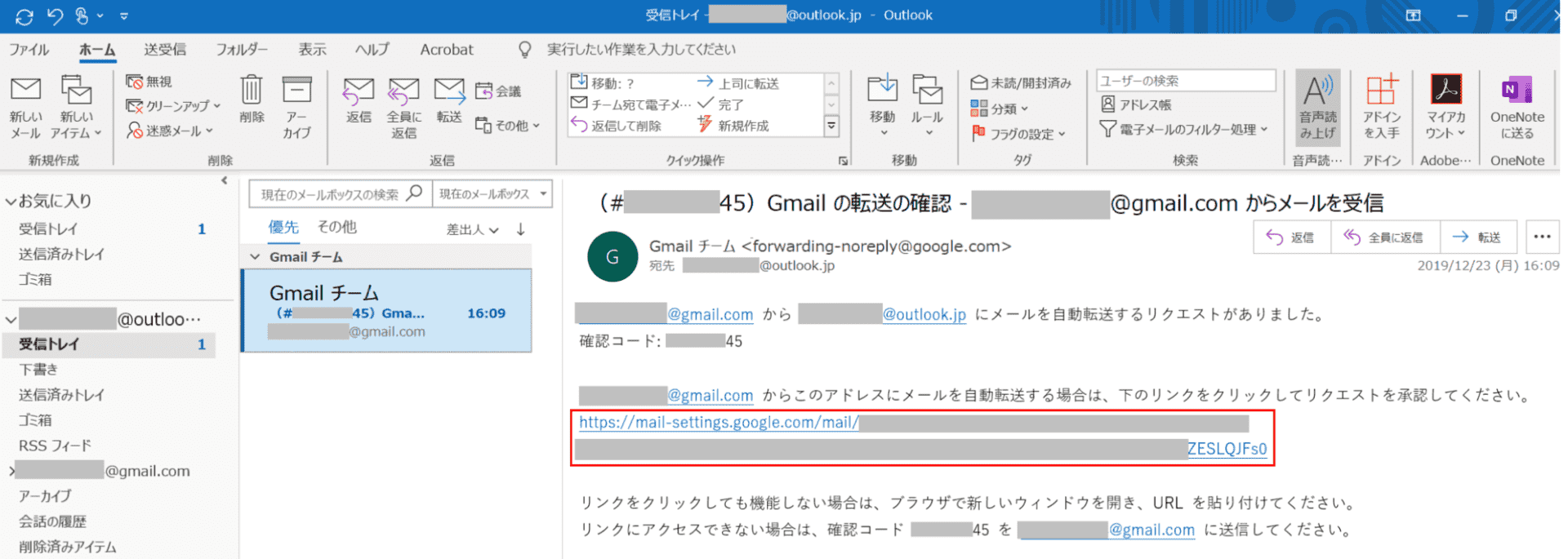
Task: Select the 上司に転送 quick step
Action: coord(738,82)
